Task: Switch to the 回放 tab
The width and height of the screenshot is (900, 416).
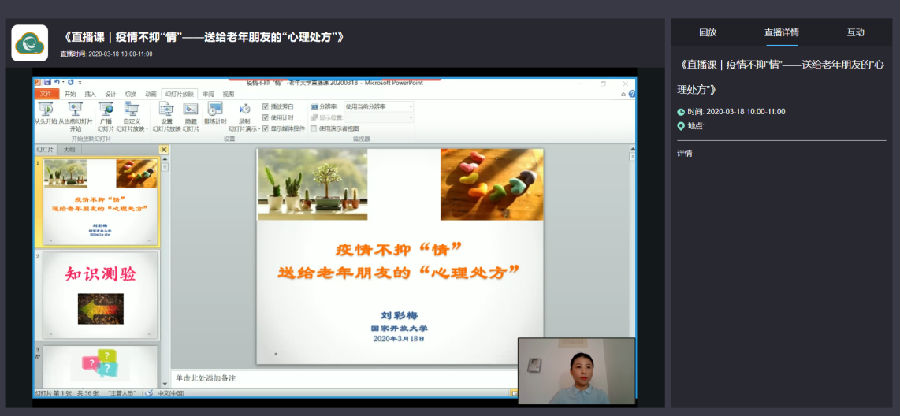Action: pyautogui.click(x=708, y=32)
